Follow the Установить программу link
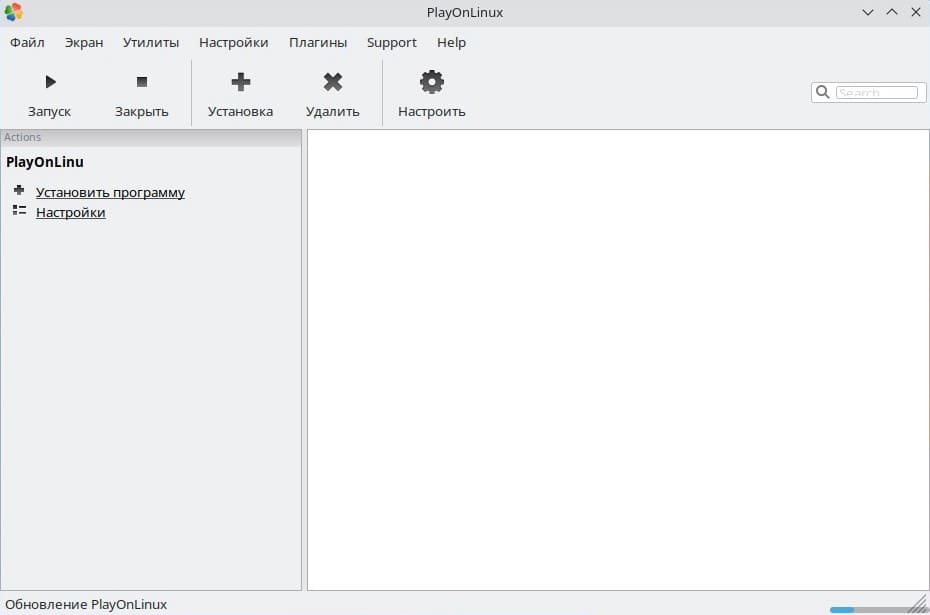Image resolution: width=930 pixels, height=615 pixels. coord(110,192)
